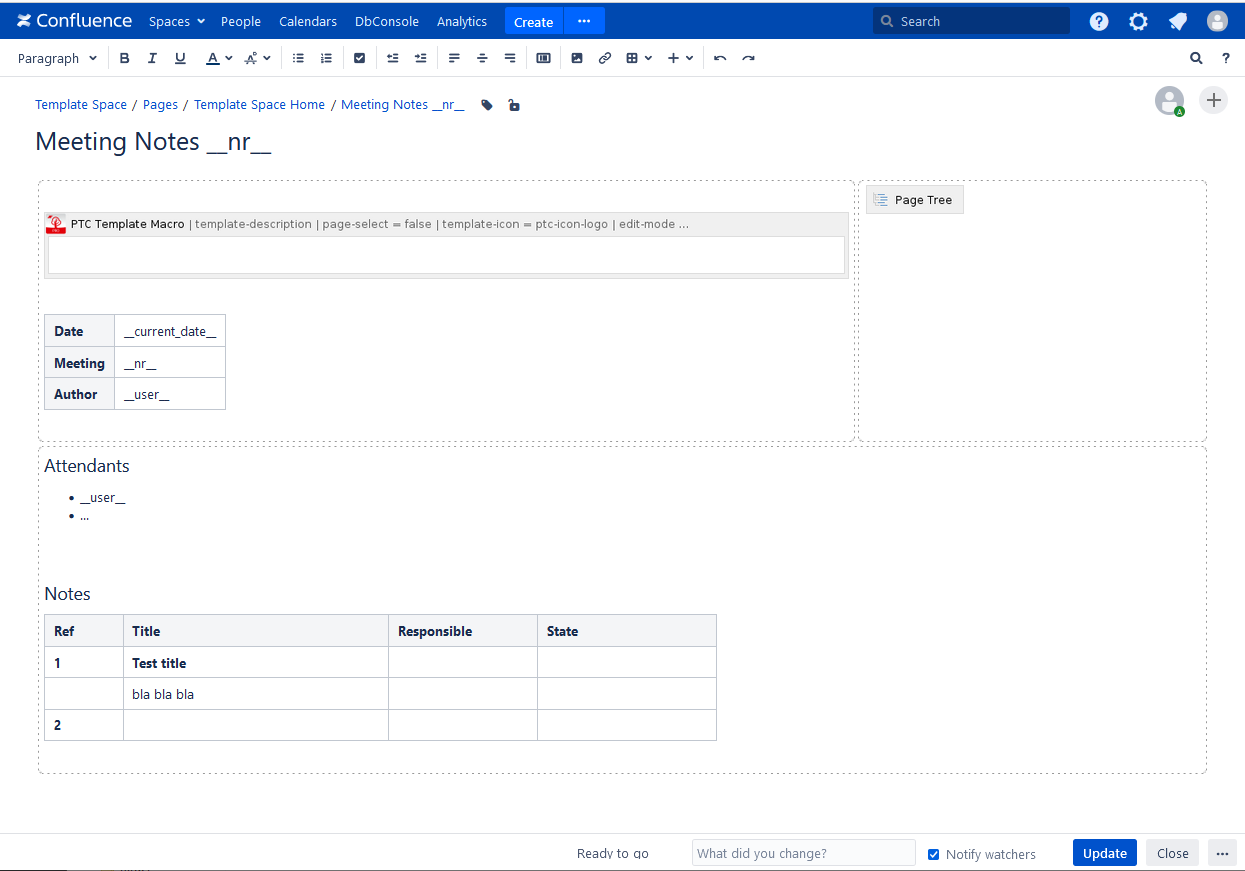
Task: Open the People menu item
Action: 241,21
